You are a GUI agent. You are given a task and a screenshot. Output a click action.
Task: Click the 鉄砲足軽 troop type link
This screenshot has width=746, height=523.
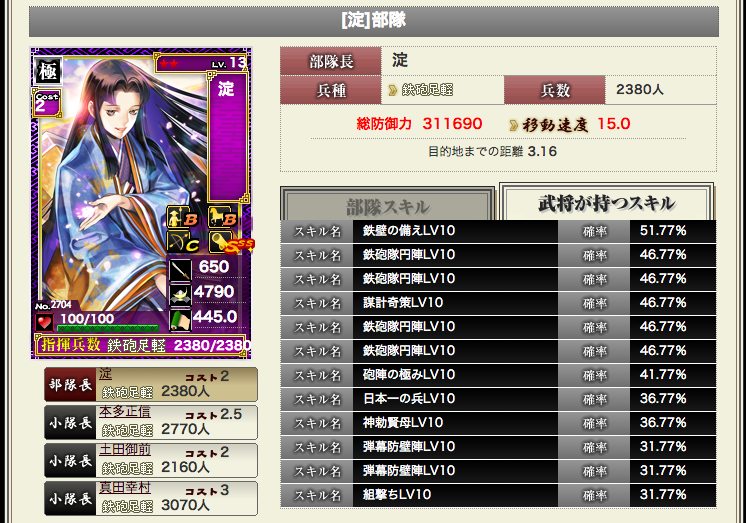pos(427,89)
